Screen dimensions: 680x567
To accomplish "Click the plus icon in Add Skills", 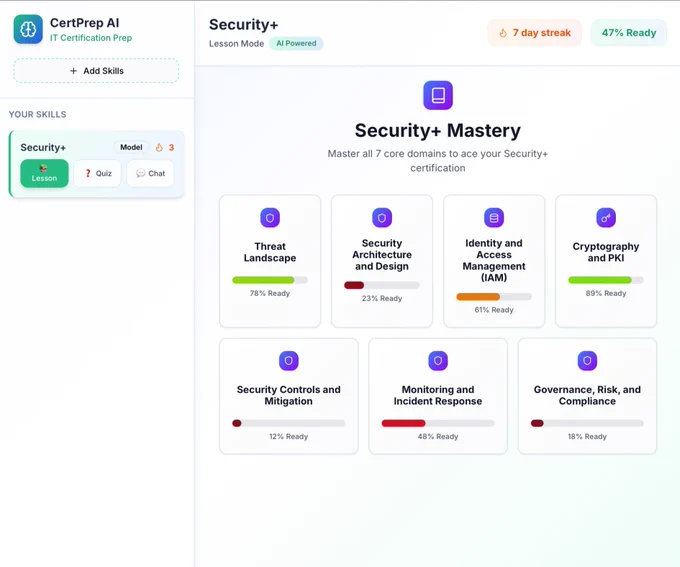I will (74, 71).
